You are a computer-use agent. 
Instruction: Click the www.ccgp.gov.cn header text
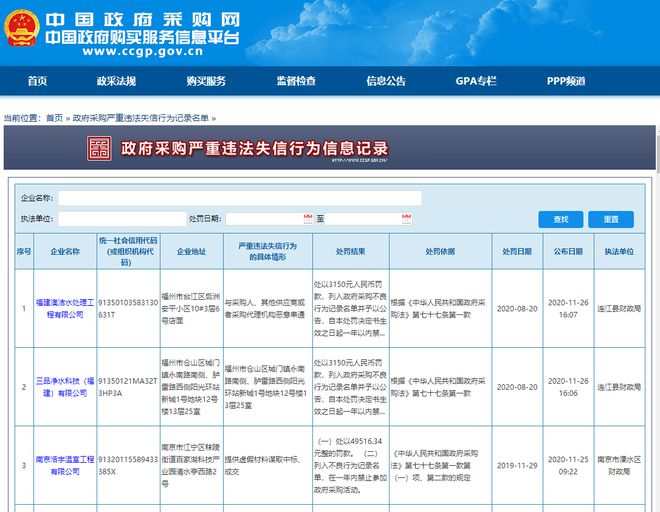tap(143, 52)
